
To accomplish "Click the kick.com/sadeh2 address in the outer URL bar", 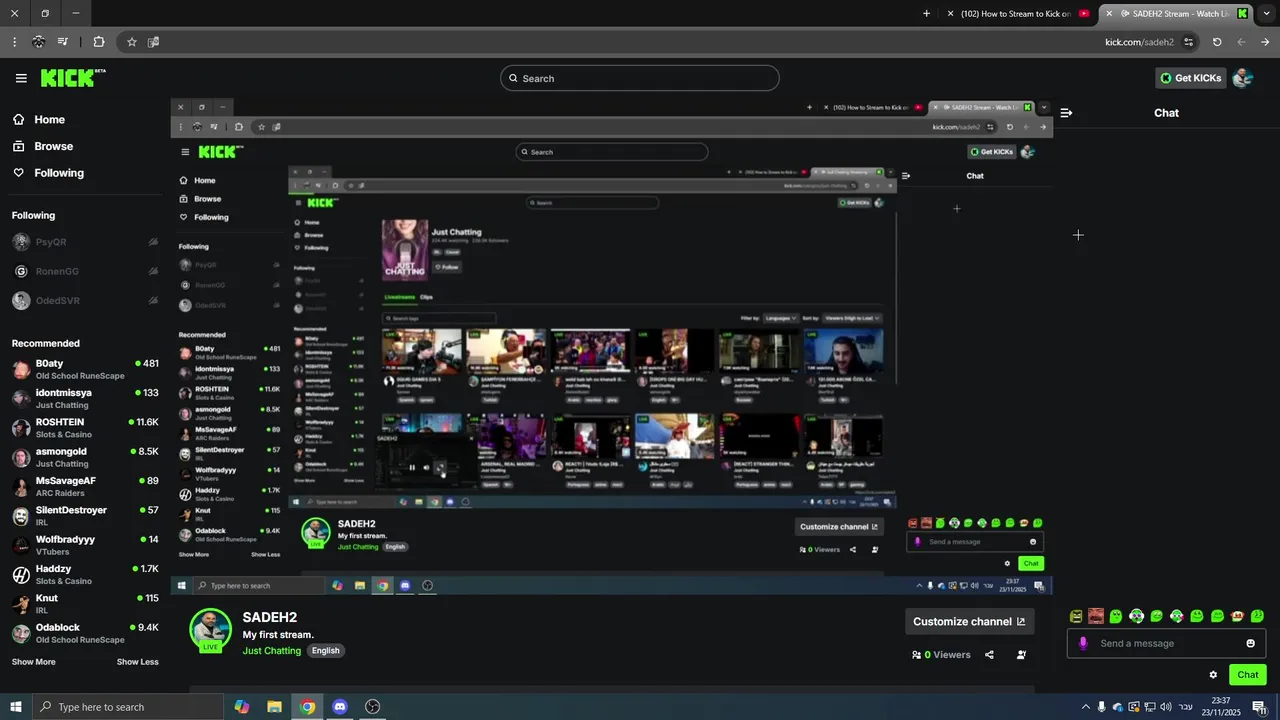I will 1139,42.
